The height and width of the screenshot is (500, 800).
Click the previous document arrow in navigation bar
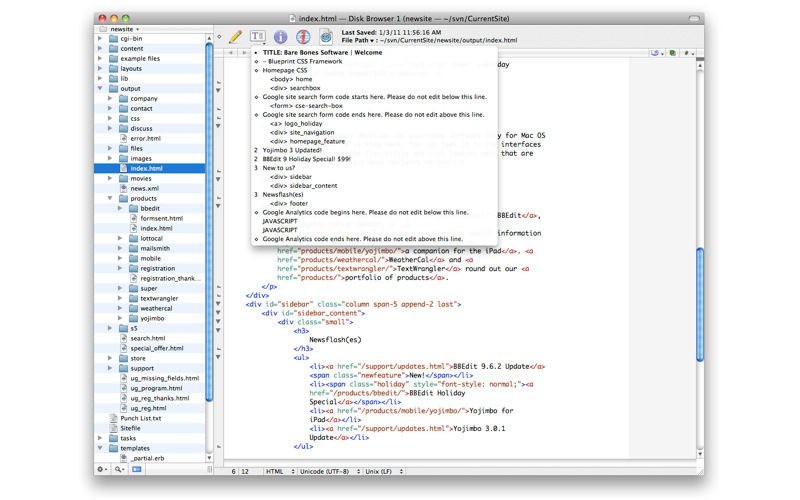click(x=231, y=53)
